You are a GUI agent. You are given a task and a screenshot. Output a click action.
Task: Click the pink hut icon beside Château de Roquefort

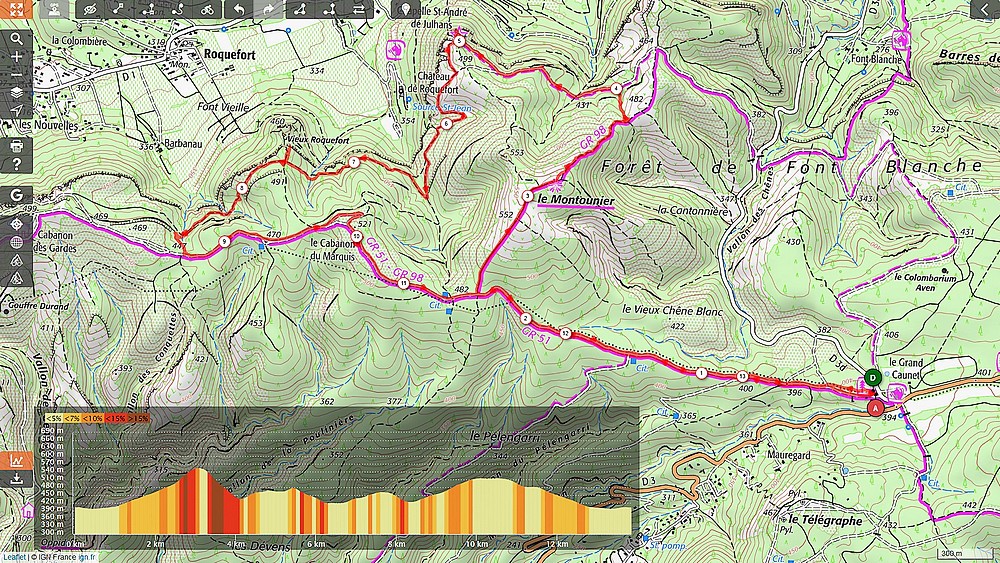click(395, 49)
